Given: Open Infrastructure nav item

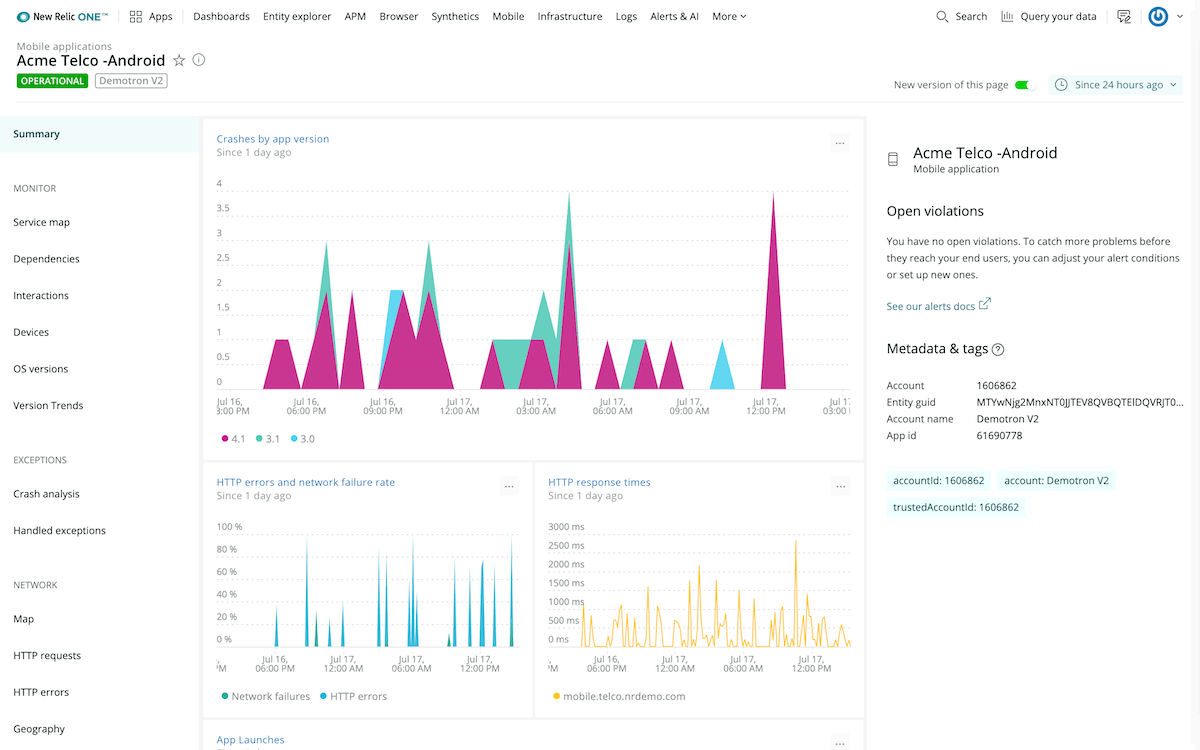Looking at the screenshot, I should [x=570, y=16].
